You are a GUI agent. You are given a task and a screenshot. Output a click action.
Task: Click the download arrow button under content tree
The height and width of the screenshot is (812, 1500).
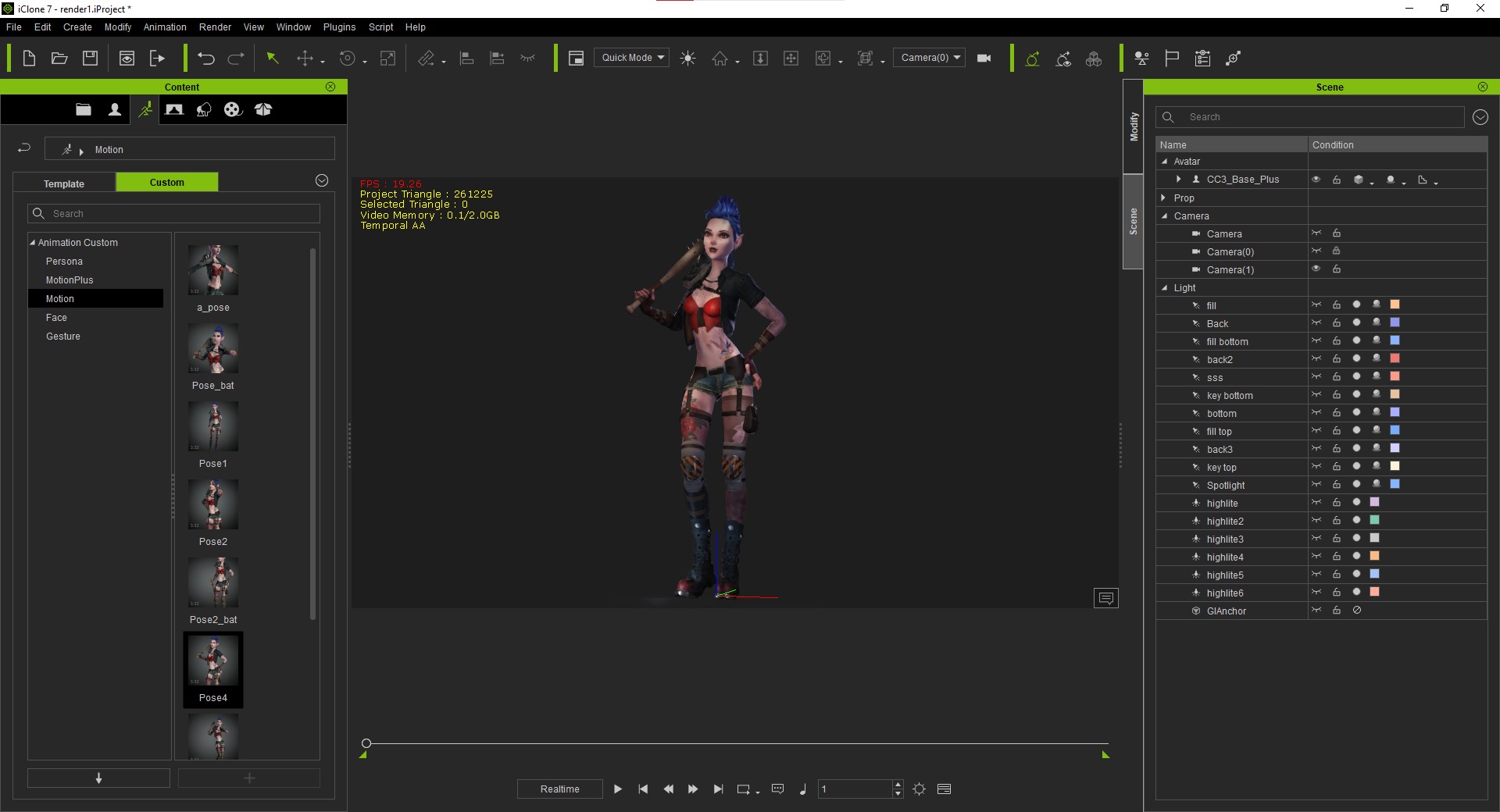click(98, 778)
